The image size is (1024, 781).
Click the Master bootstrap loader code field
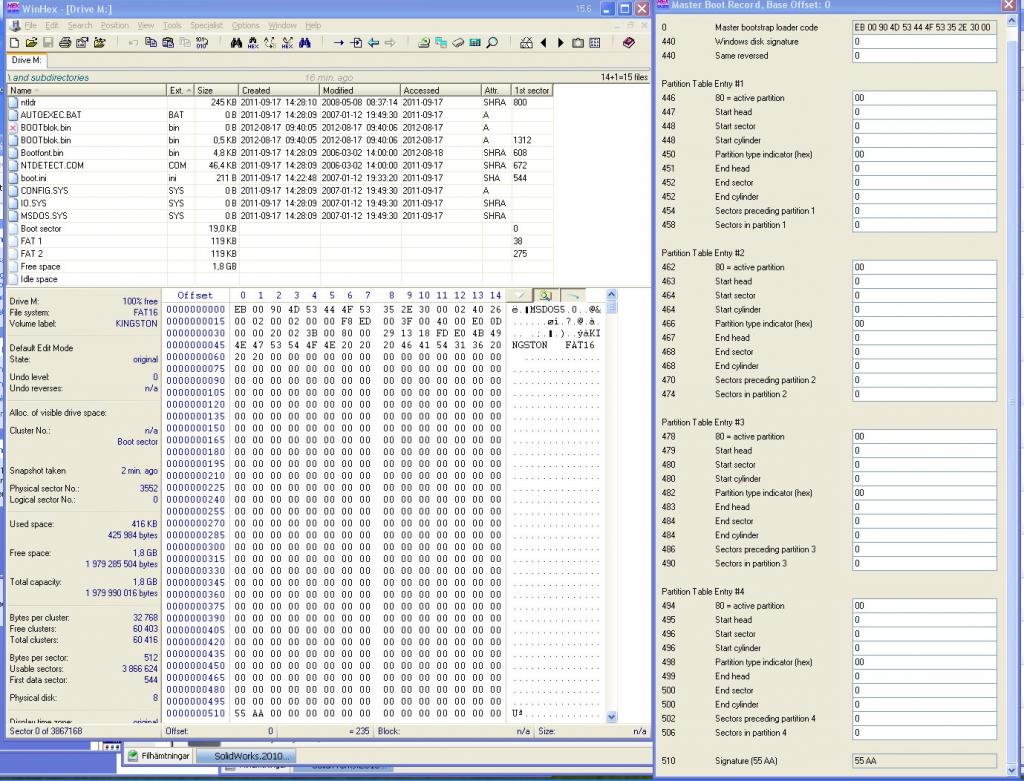tap(923, 27)
